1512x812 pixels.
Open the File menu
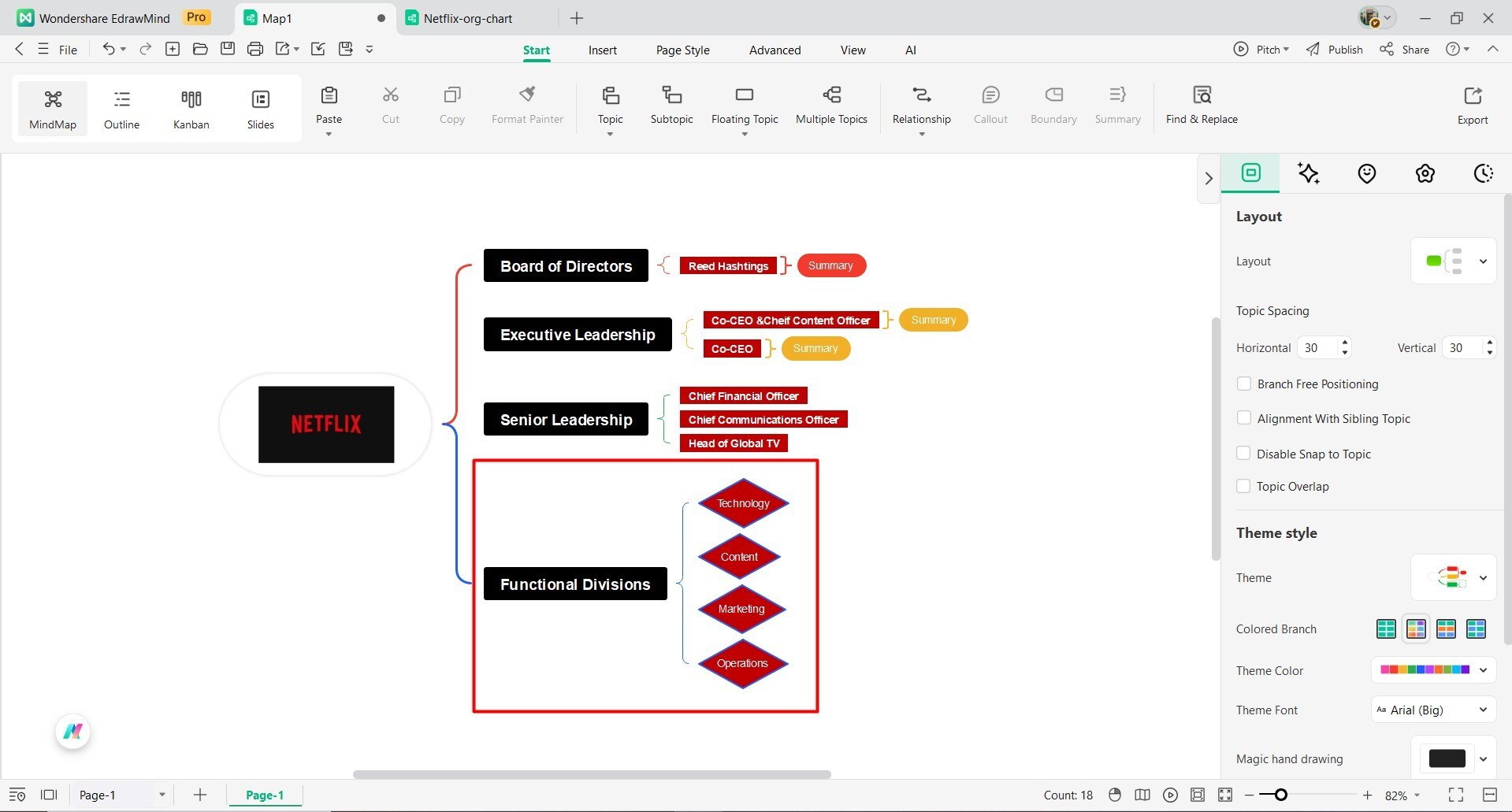(68, 50)
